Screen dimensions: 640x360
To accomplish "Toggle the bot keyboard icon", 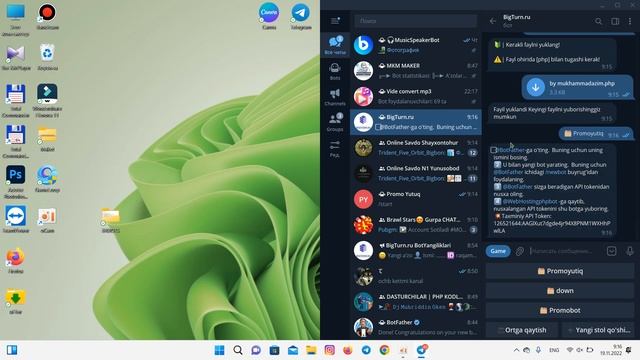I will coord(611,251).
